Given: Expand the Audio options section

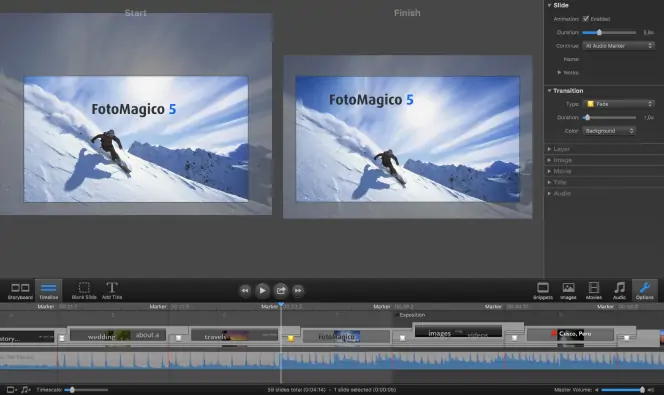Looking at the screenshot, I should coord(549,193).
